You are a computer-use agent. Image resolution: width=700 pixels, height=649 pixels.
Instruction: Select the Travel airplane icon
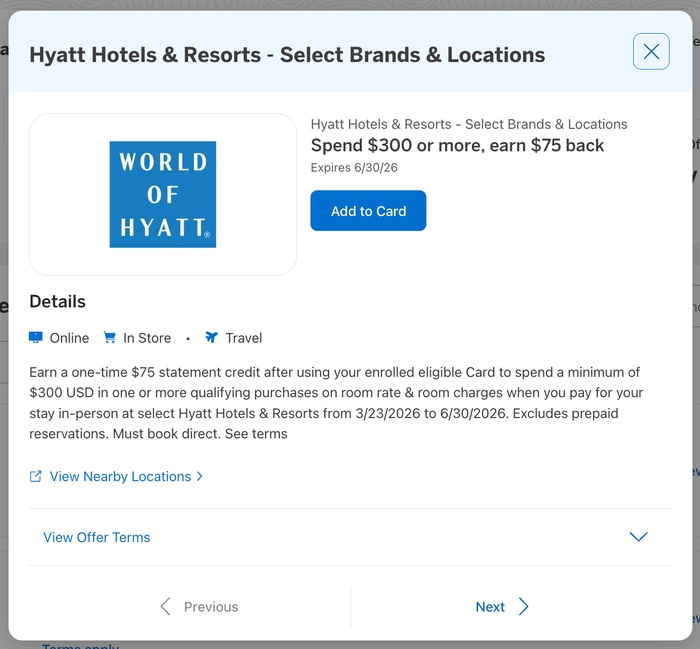pyautogui.click(x=212, y=337)
